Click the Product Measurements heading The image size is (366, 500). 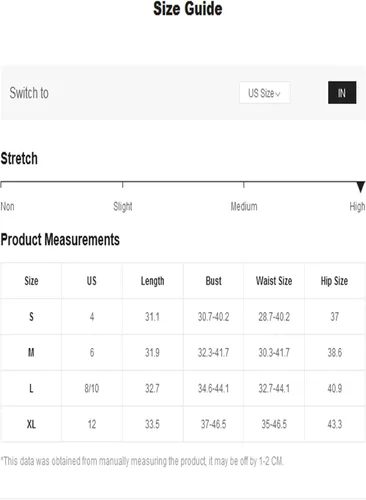point(60,239)
